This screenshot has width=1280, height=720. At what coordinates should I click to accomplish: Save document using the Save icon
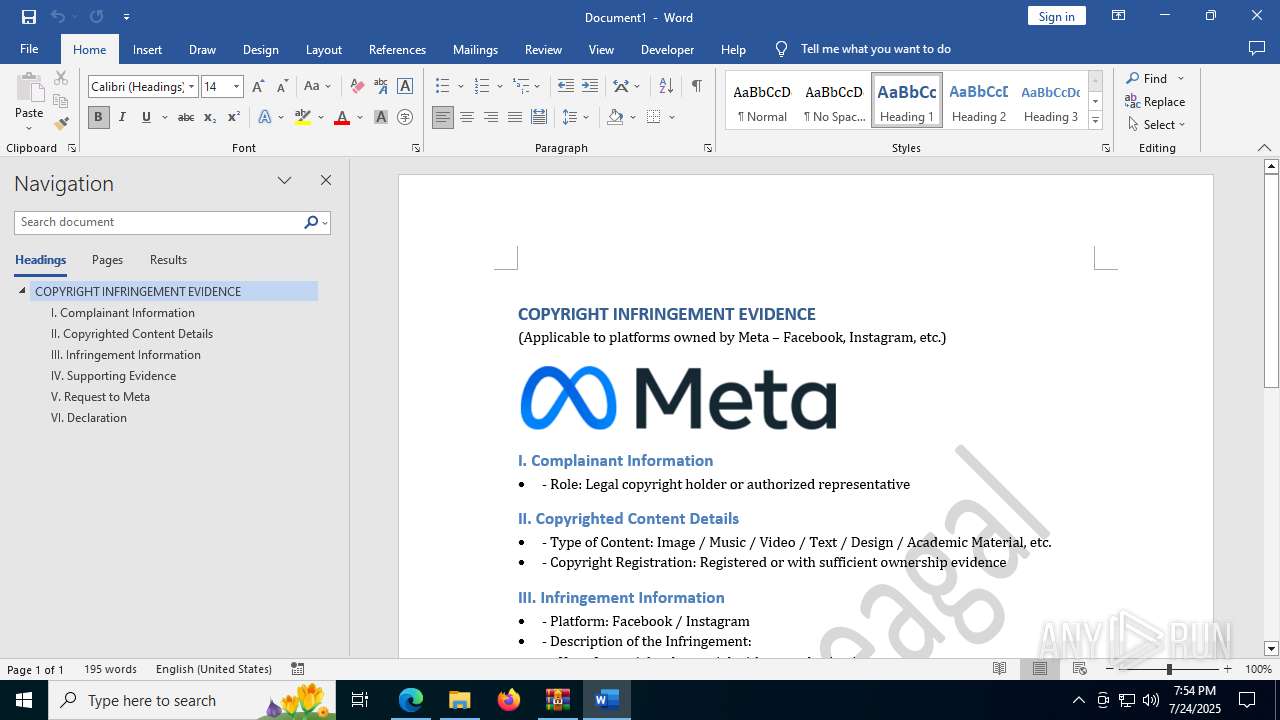[29, 17]
